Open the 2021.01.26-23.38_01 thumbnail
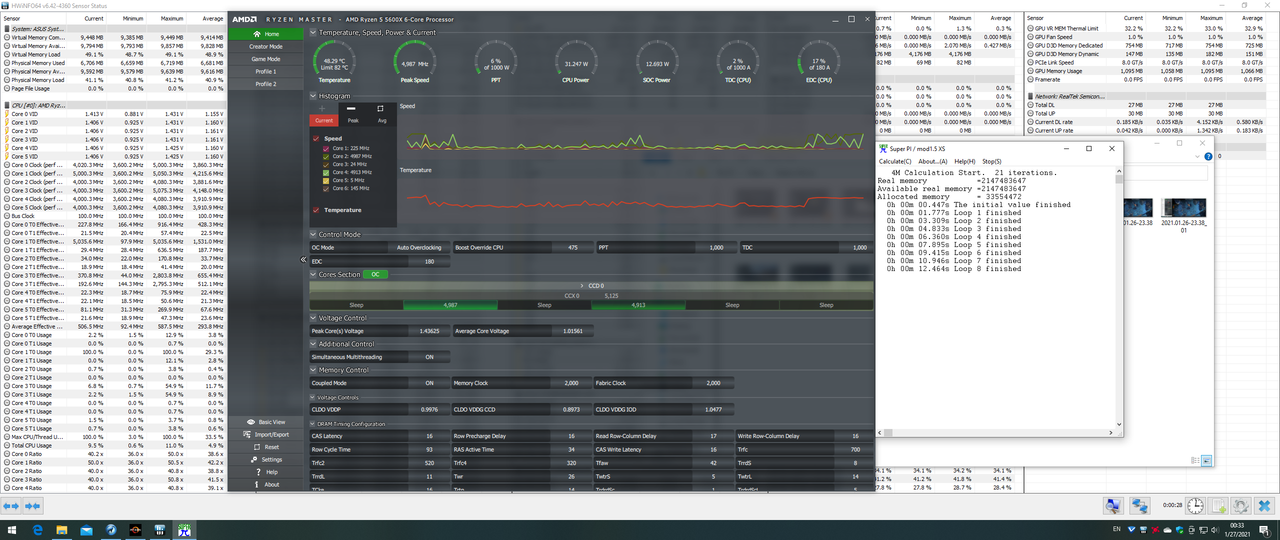 1183,216
